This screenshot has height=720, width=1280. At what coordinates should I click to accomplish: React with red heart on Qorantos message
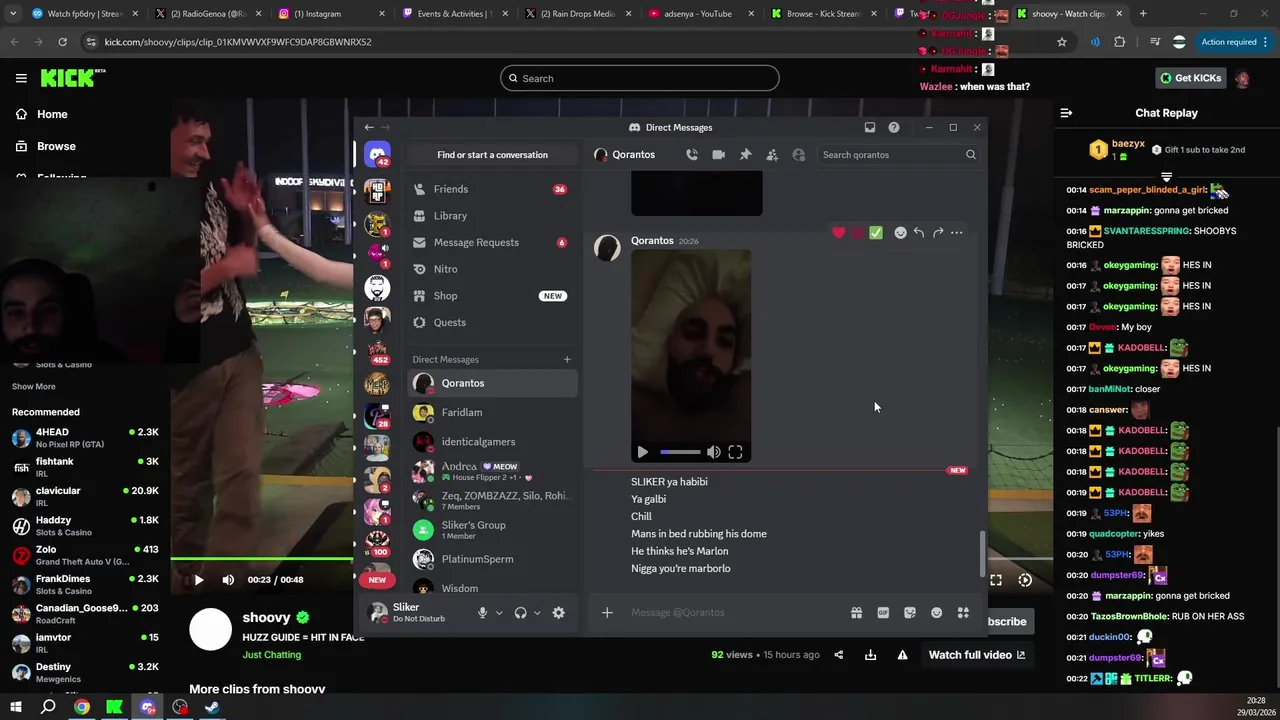point(839,233)
